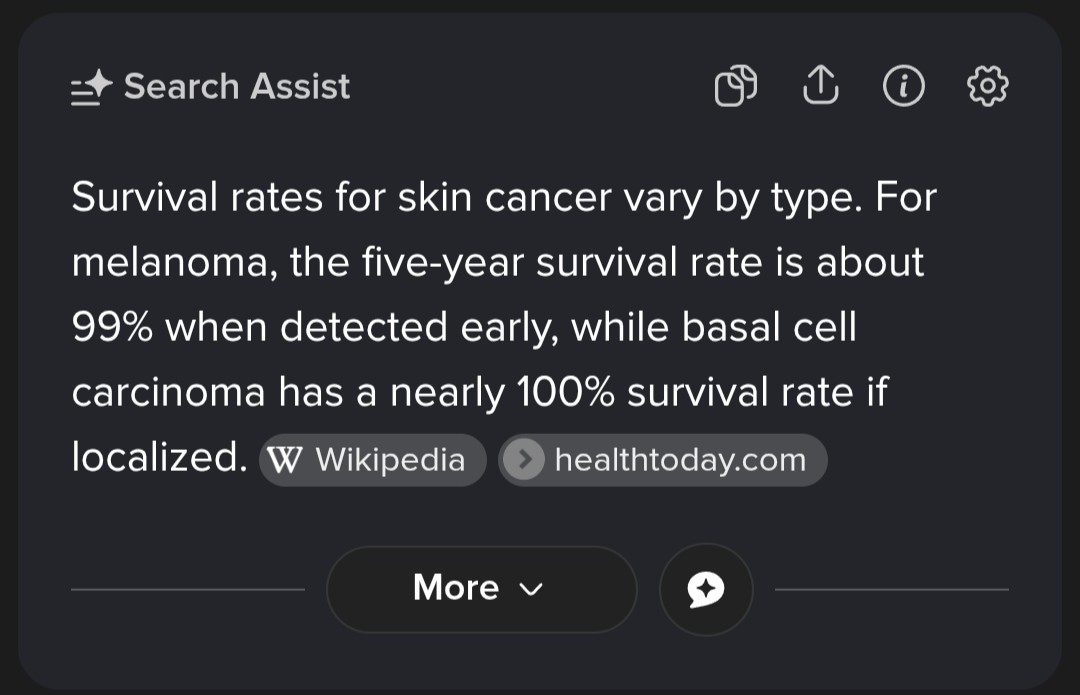Viewport: 1080px width, 695px height.
Task: Click the arrow icon beside healthtoday.com
Action: [x=523, y=460]
